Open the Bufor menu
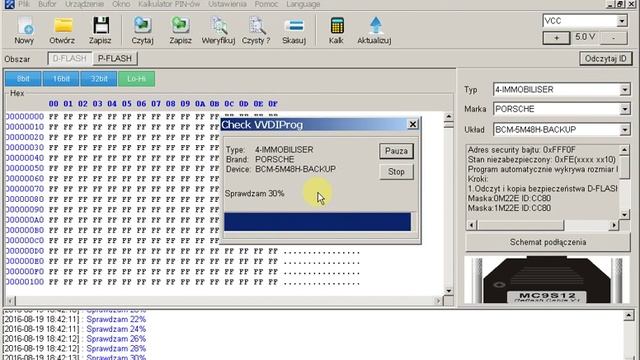The image size is (640, 360). tap(47, 4)
